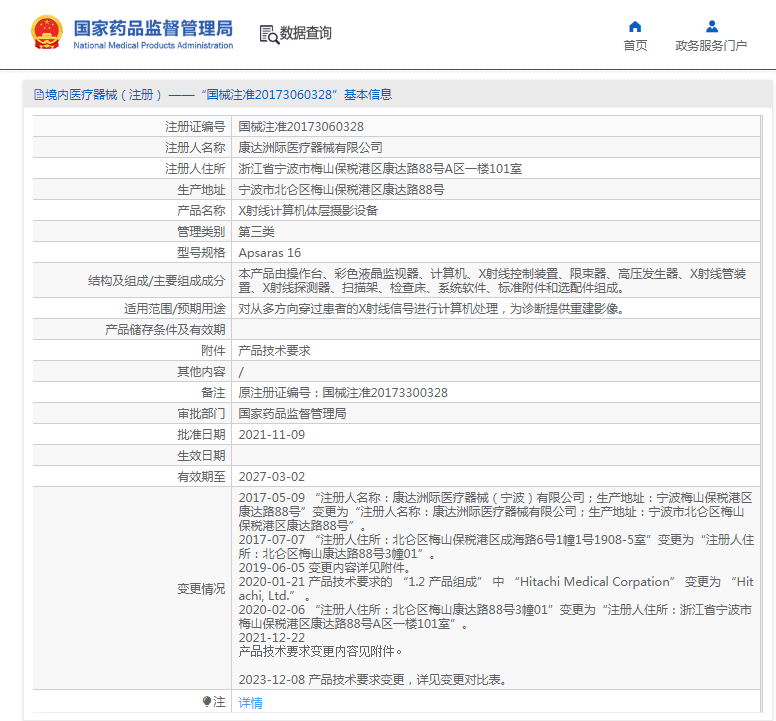776x721 pixels.
Task: Select the 2020-02-06 address change entry
Action: [x=495, y=617]
